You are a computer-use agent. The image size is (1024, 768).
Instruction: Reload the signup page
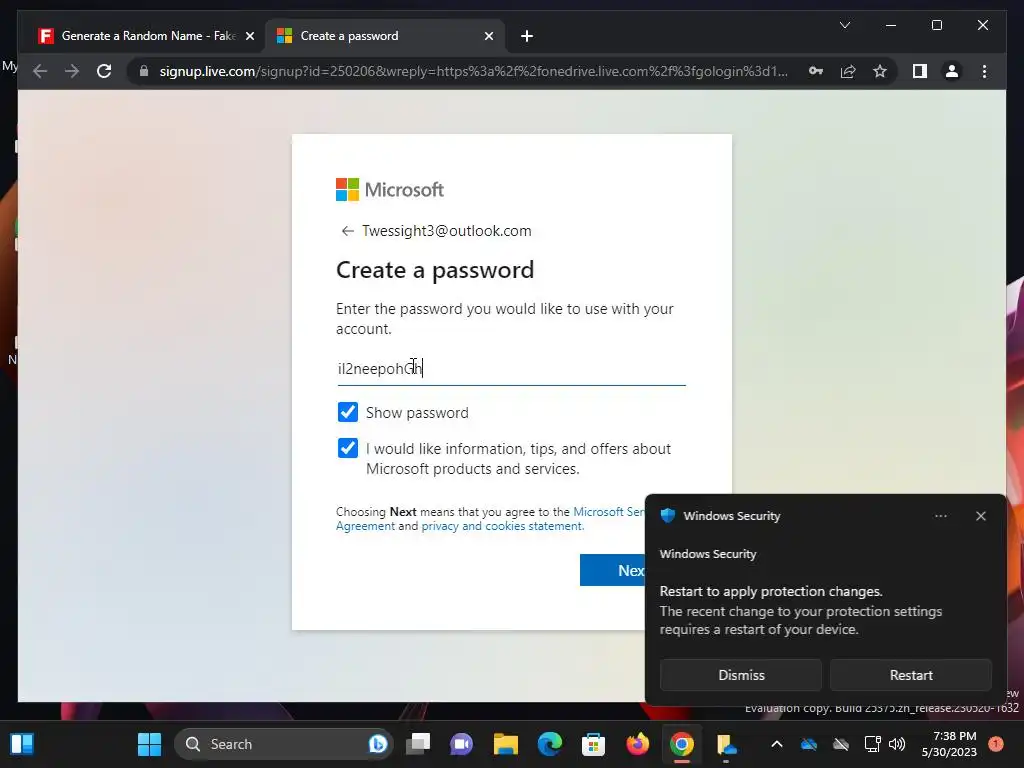[x=104, y=71]
